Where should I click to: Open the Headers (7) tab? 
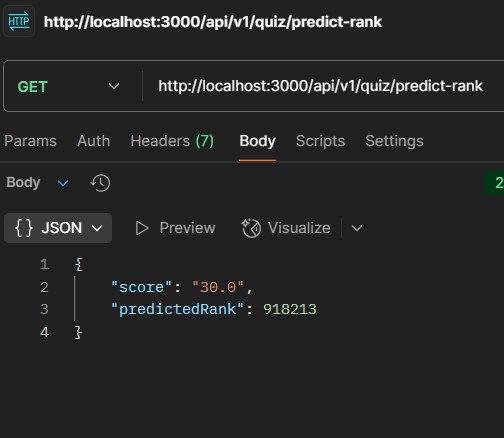[x=172, y=141]
